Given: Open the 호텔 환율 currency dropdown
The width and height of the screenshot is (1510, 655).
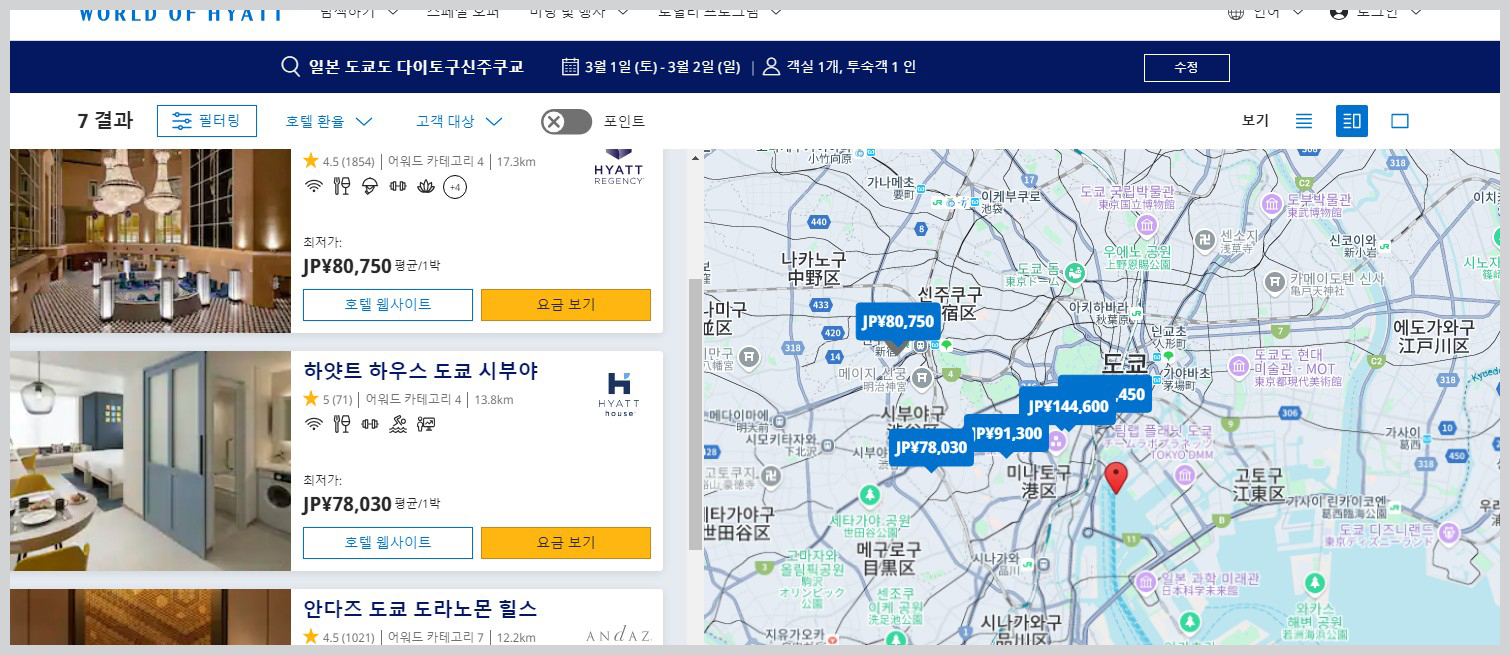Looking at the screenshot, I should [329, 121].
